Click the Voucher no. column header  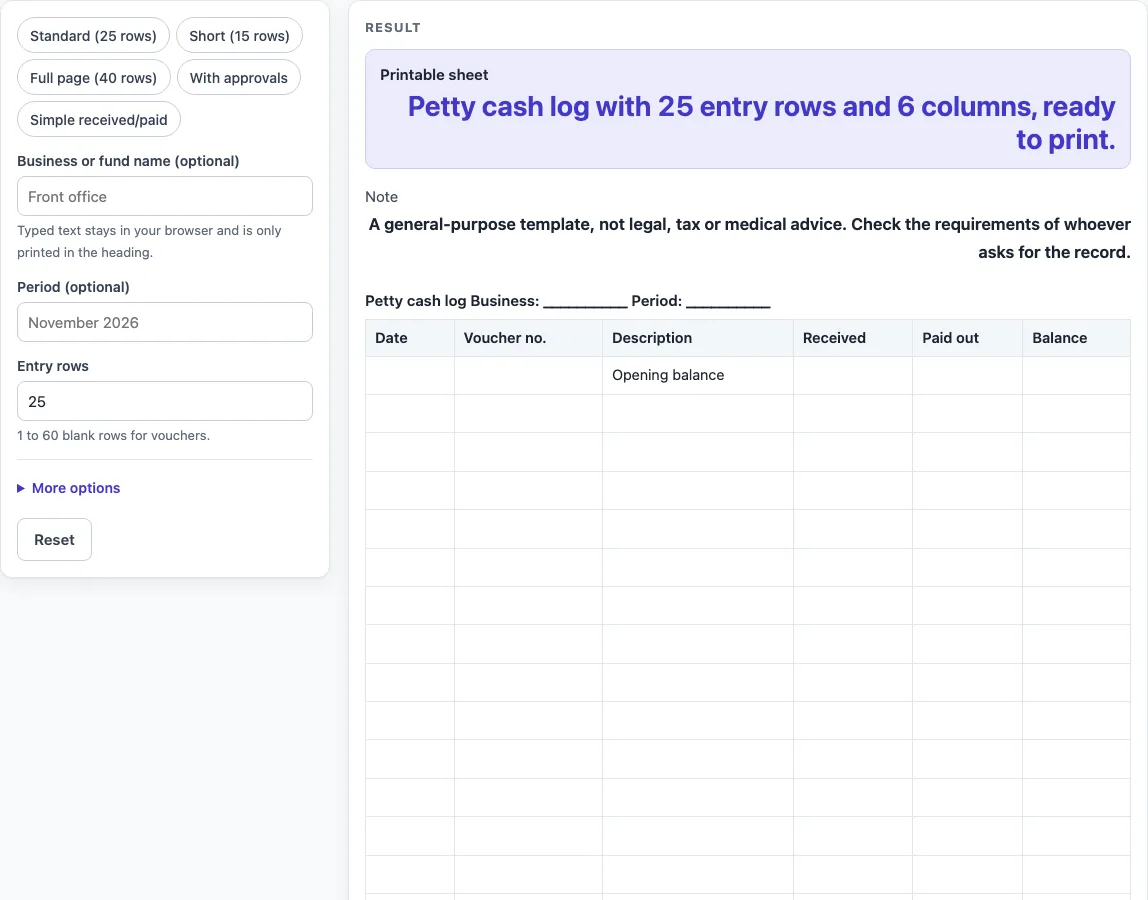[529, 338]
